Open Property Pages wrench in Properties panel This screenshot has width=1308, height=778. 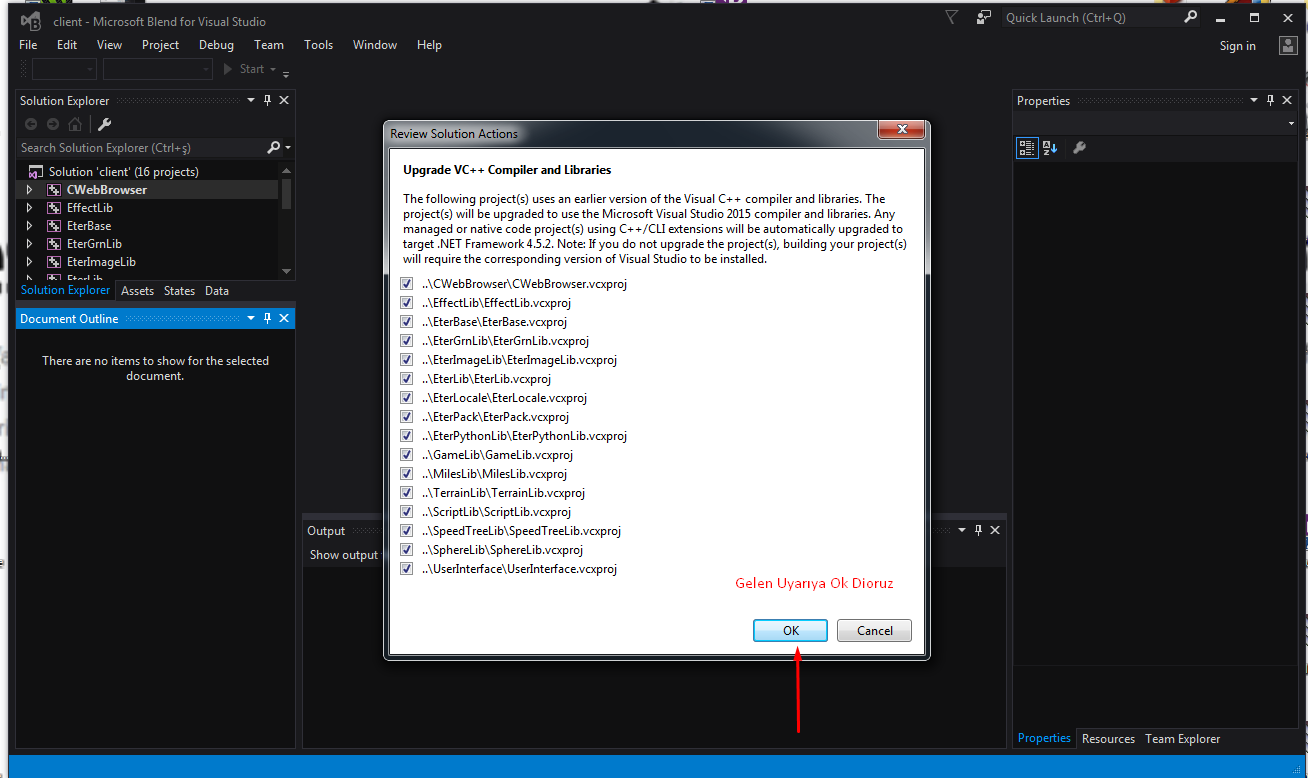1079,148
